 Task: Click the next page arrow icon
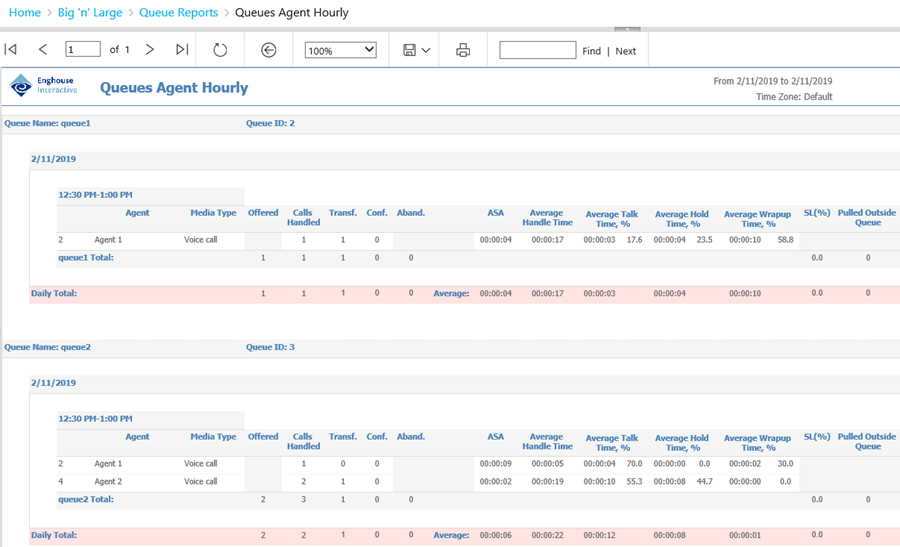(x=150, y=50)
